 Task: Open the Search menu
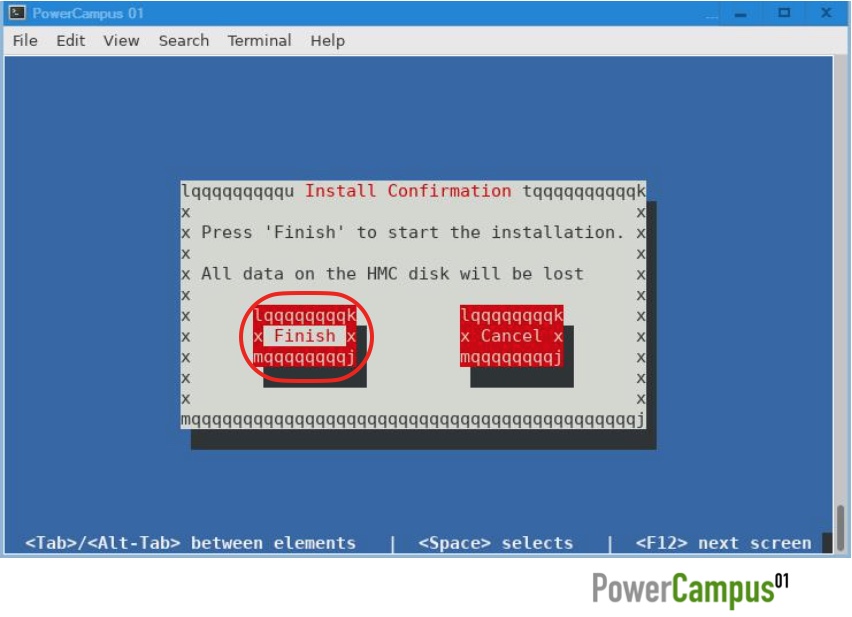coord(184,41)
